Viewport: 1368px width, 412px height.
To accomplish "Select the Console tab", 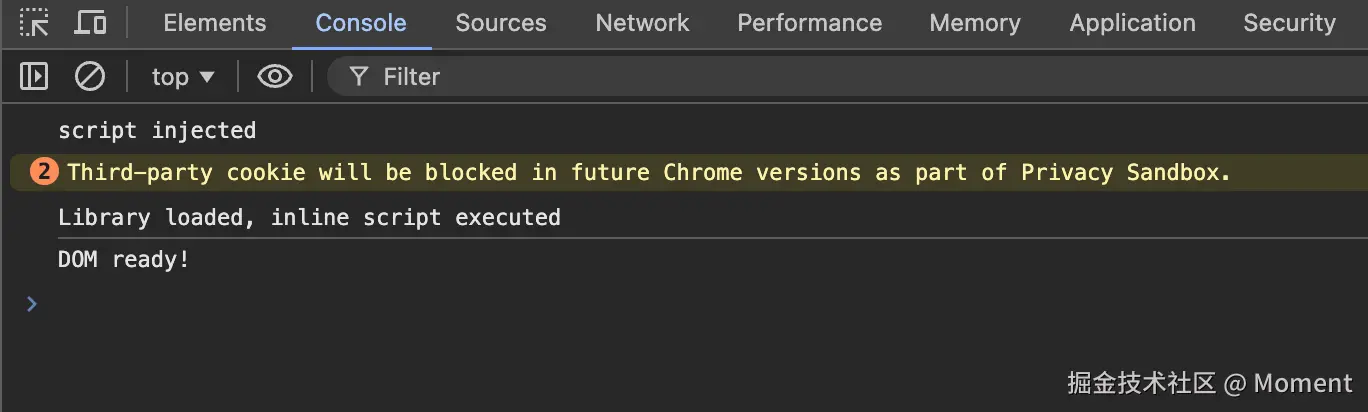I will (x=361, y=23).
